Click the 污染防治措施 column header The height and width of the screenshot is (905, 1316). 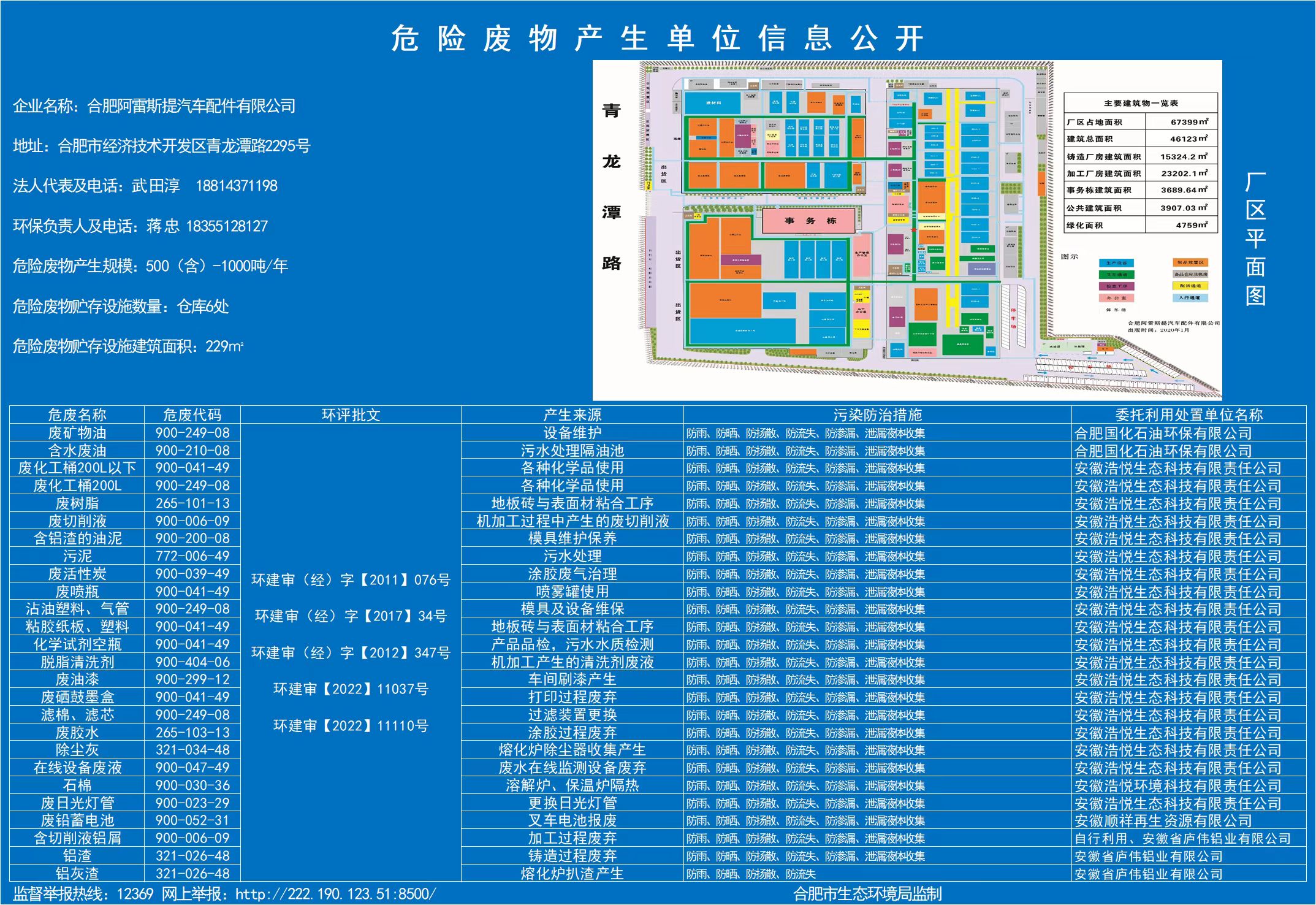[x=877, y=415]
